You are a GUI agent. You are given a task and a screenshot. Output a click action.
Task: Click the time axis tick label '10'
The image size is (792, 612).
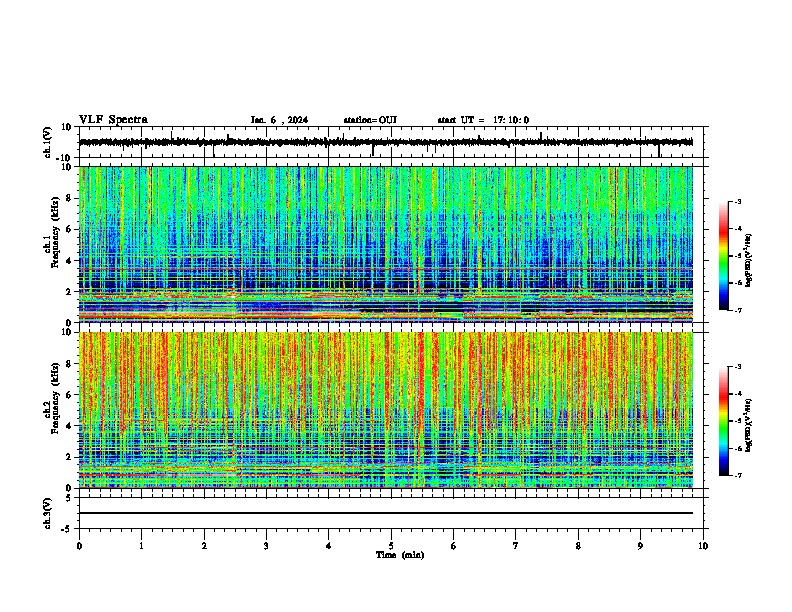coord(703,546)
